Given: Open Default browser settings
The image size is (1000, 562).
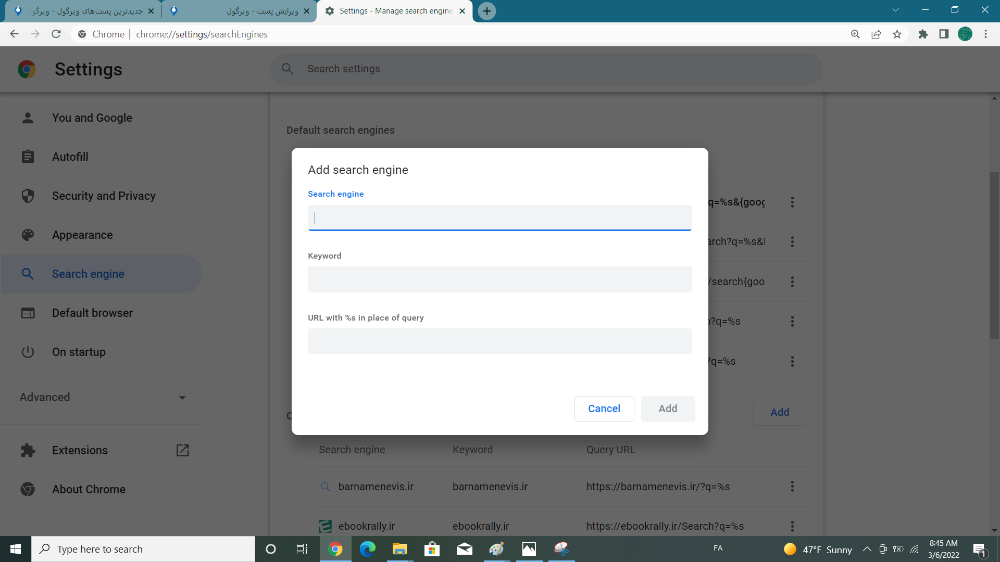Looking at the screenshot, I should point(92,313).
